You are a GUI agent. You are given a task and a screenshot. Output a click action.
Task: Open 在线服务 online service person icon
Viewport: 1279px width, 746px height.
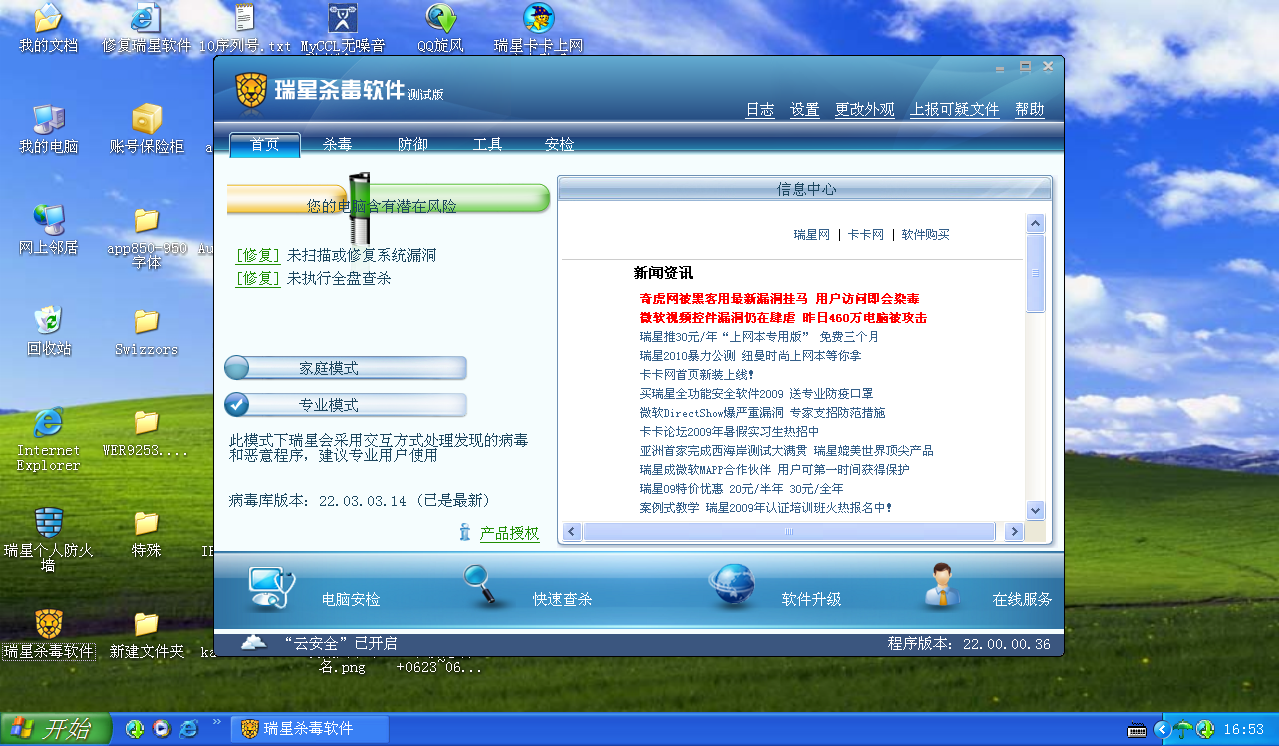point(941,586)
